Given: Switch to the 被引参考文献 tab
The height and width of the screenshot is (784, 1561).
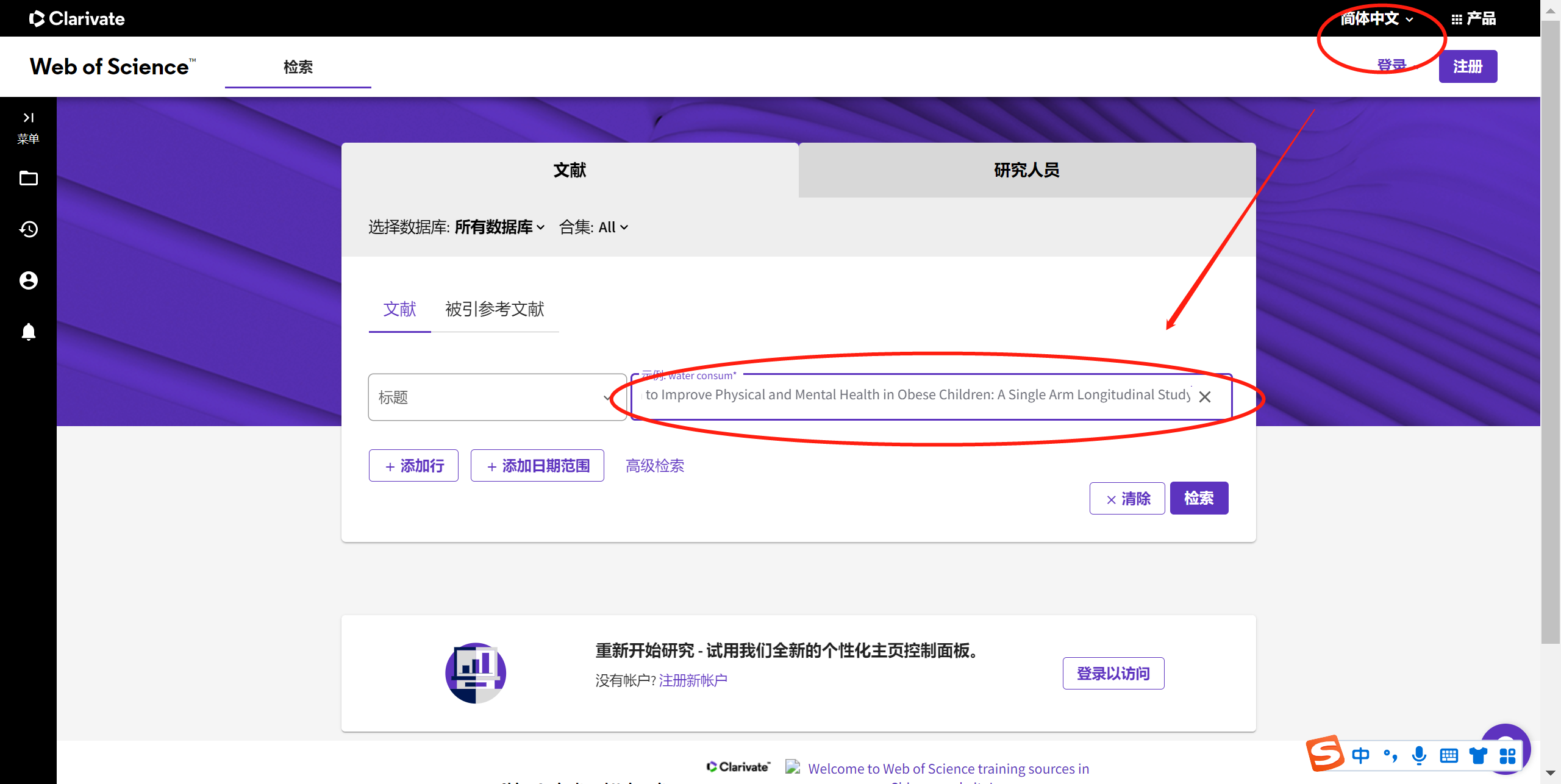Looking at the screenshot, I should 495,309.
